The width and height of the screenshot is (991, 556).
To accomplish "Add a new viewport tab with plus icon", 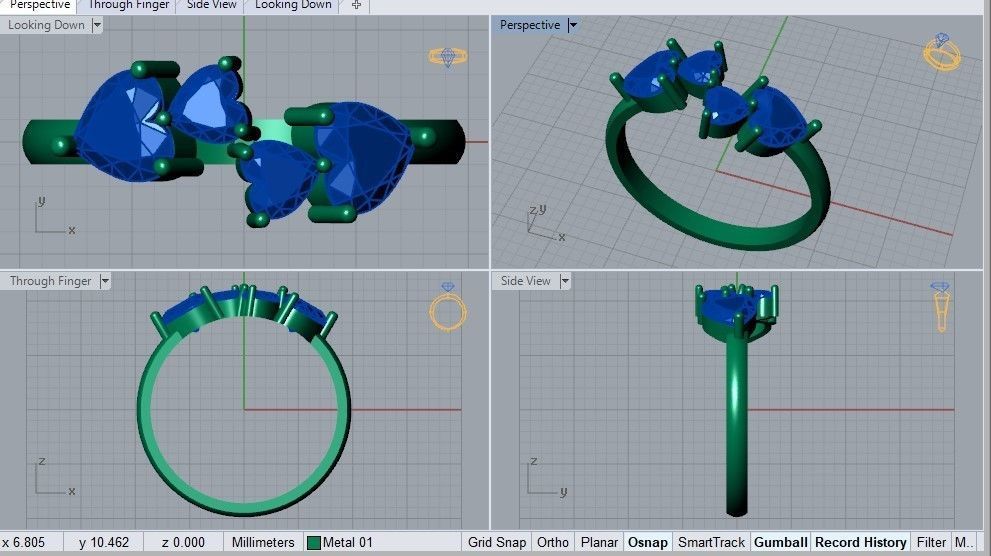I will 356,5.
